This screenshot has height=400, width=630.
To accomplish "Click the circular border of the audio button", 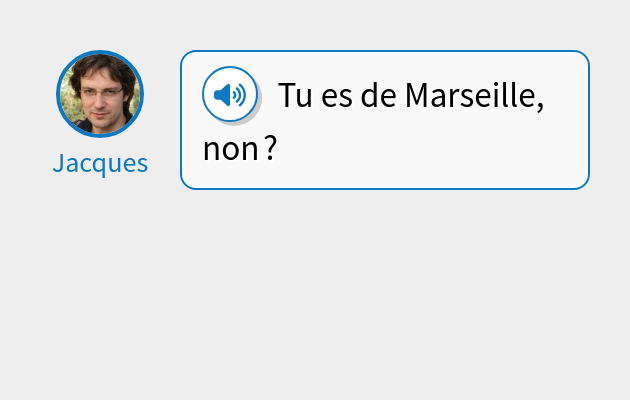I will pos(204,95).
